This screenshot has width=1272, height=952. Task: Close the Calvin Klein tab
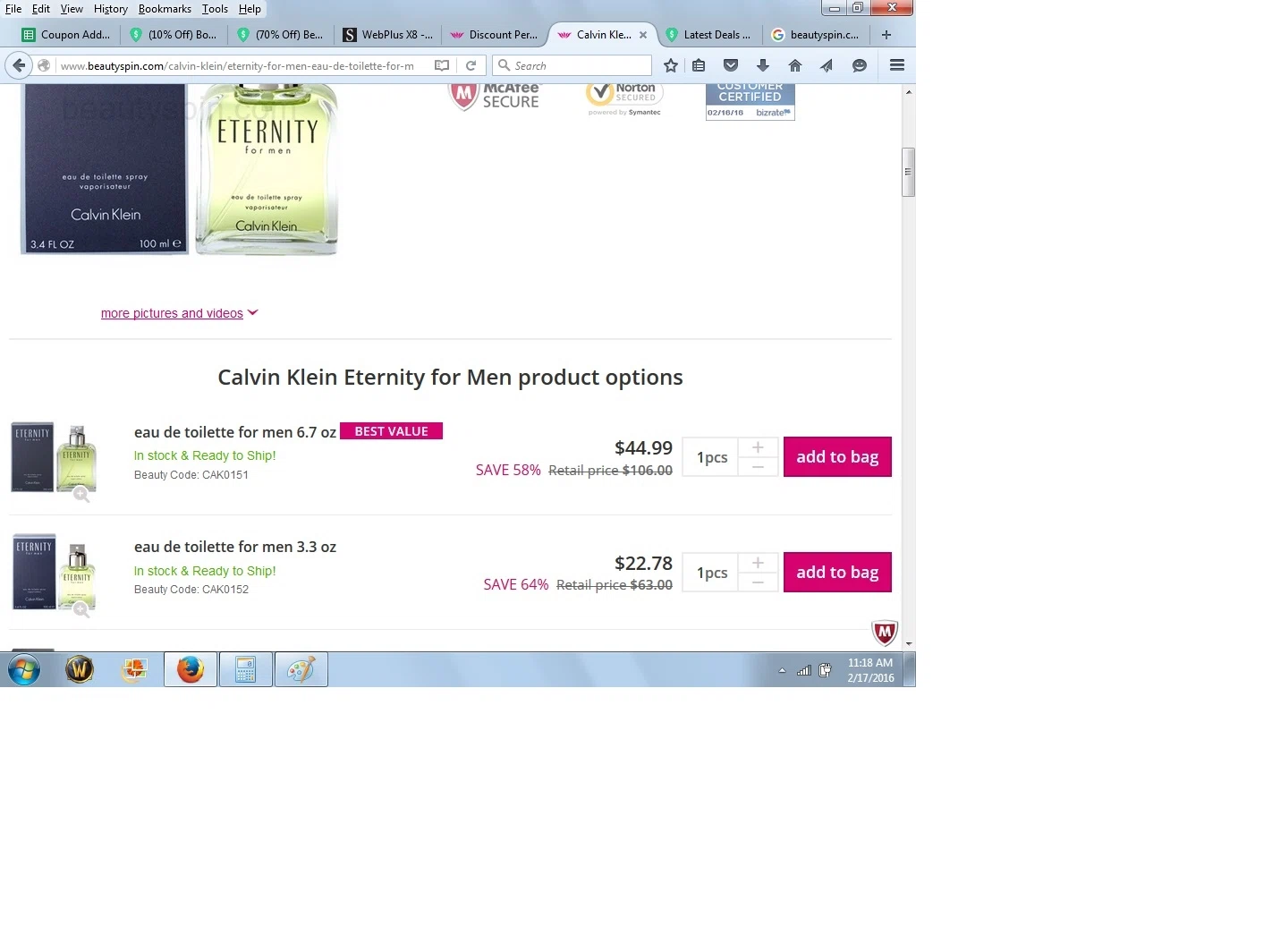coord(643,35)
